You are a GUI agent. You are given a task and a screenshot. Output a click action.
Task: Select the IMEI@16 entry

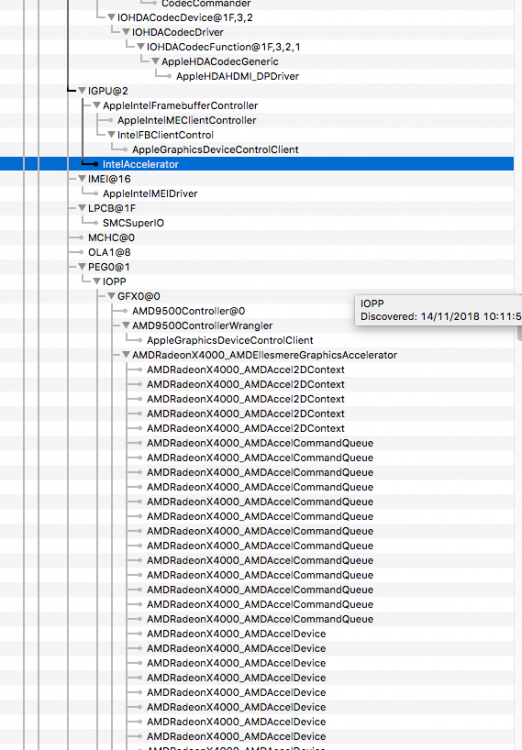click(x=109, y=179)
